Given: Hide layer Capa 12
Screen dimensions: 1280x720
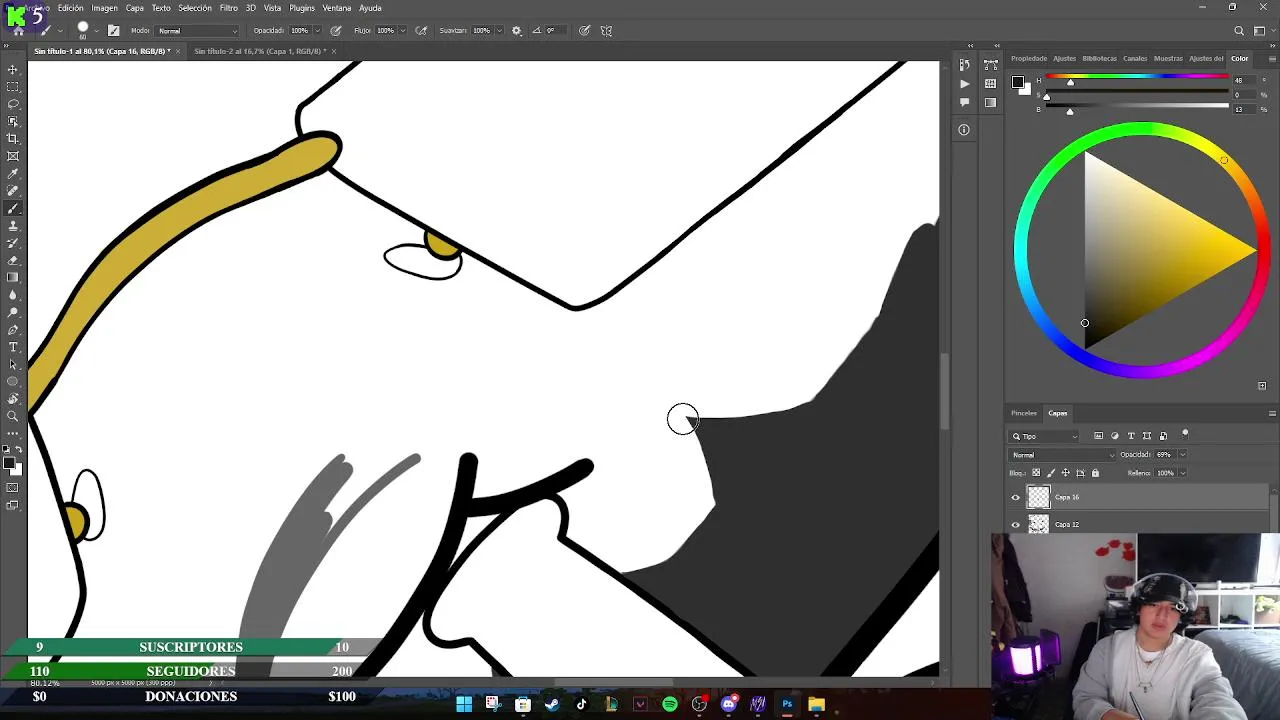Looking at the screenshot, I should tap(1016, 524).
